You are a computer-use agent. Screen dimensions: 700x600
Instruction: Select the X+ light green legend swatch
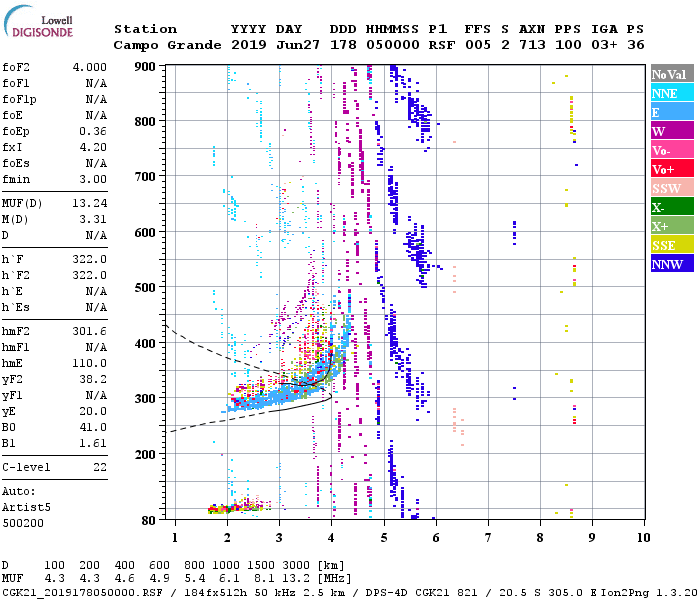click(672, 226)
